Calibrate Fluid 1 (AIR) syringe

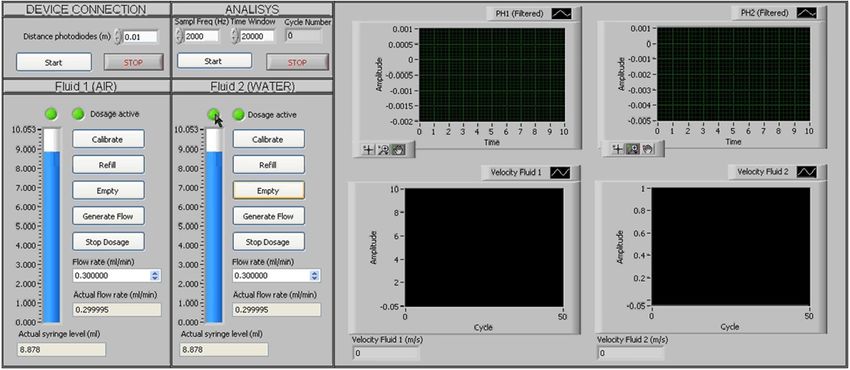pyautogui.click(x=108, y=139)
